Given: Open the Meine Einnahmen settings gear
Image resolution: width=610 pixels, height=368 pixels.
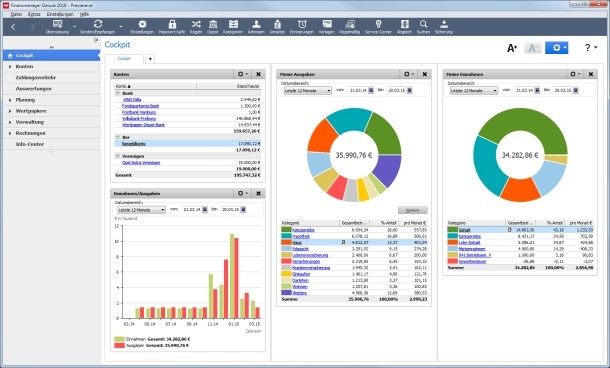Looking at the screenshot, I should pyautogui.click(x=575, y=74).
